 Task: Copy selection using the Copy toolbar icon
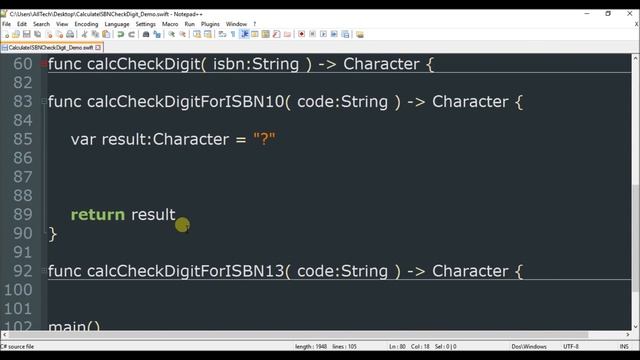[x=96, y=35]
